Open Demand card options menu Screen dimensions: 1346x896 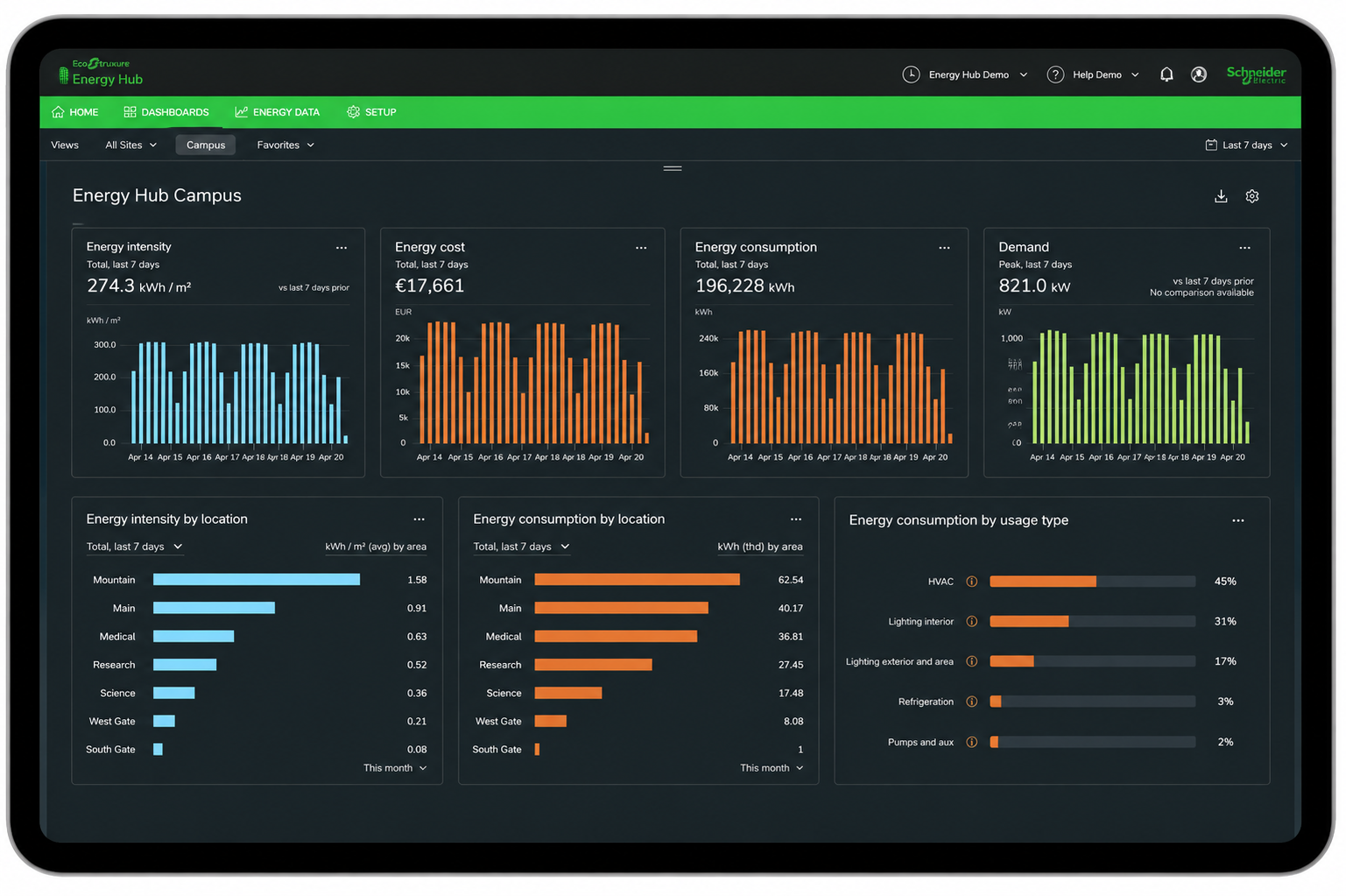tap(1244, 248)
